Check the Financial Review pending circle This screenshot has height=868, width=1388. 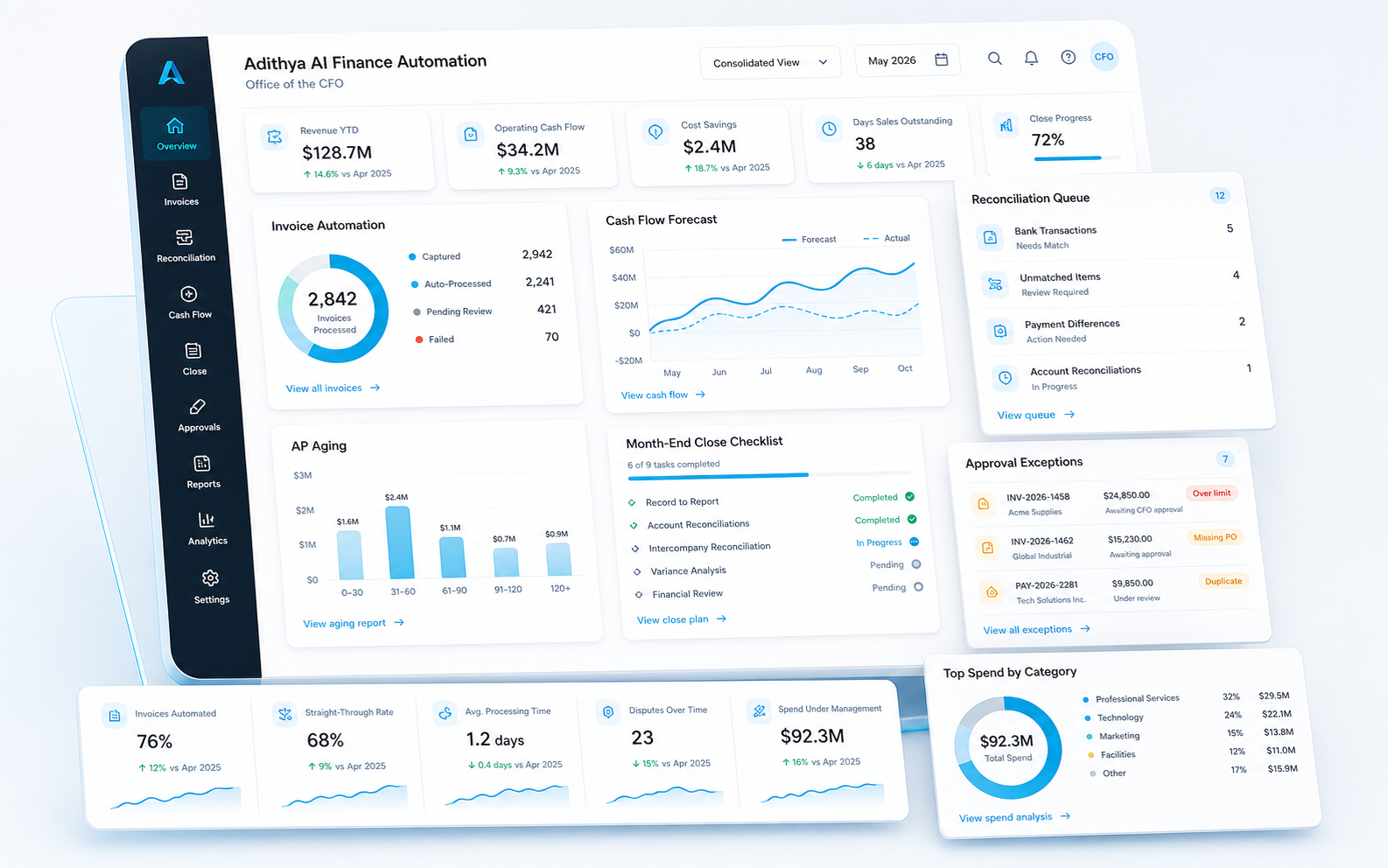coord(918,587)
